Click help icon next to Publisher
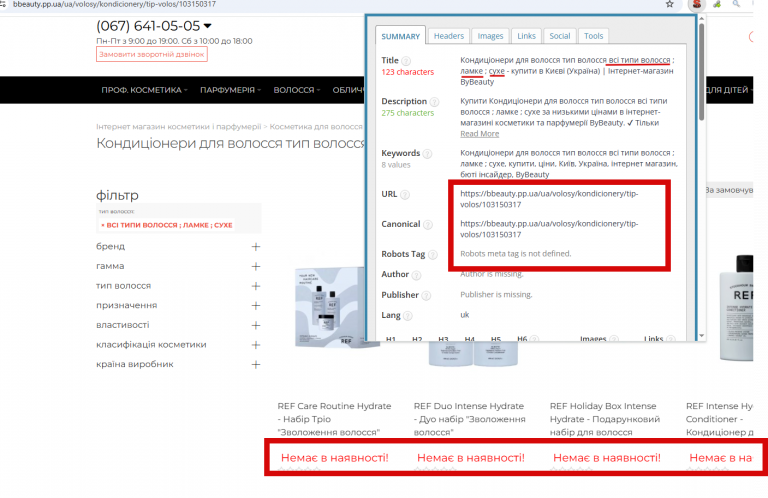This screenshot has height=498, width=768. (x=426, y=295)
